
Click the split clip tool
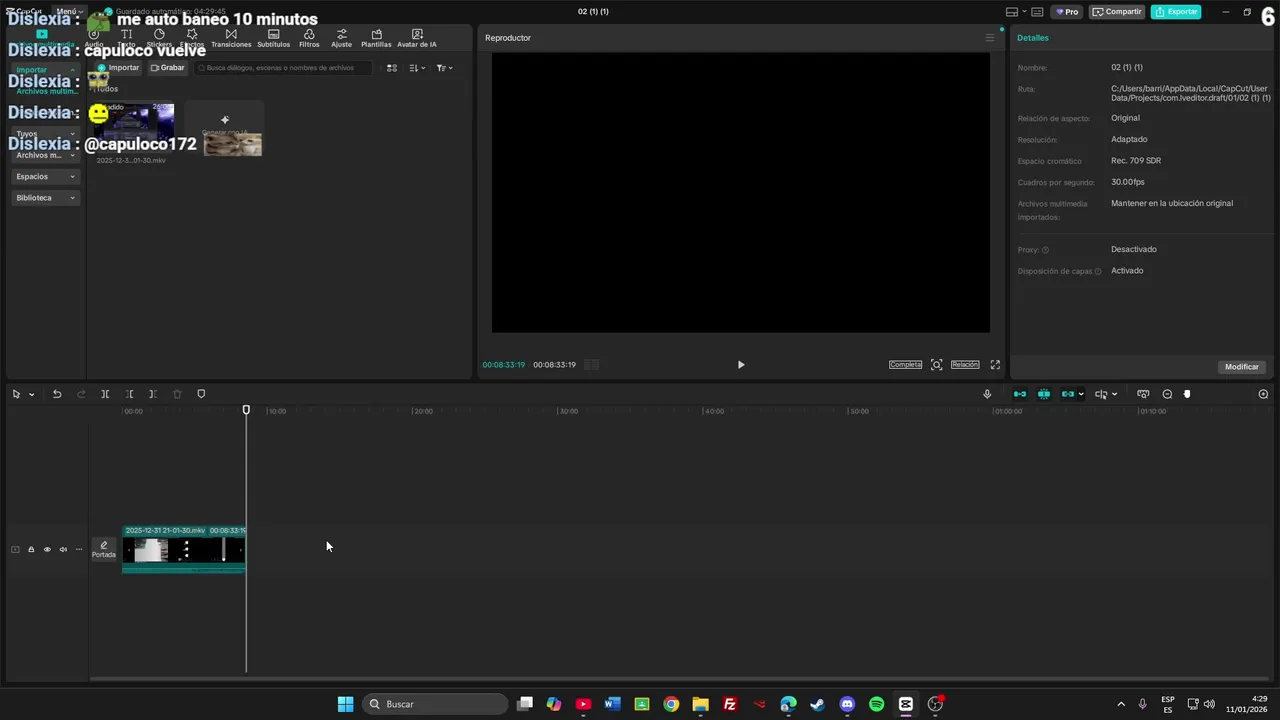tap(105, 394)
